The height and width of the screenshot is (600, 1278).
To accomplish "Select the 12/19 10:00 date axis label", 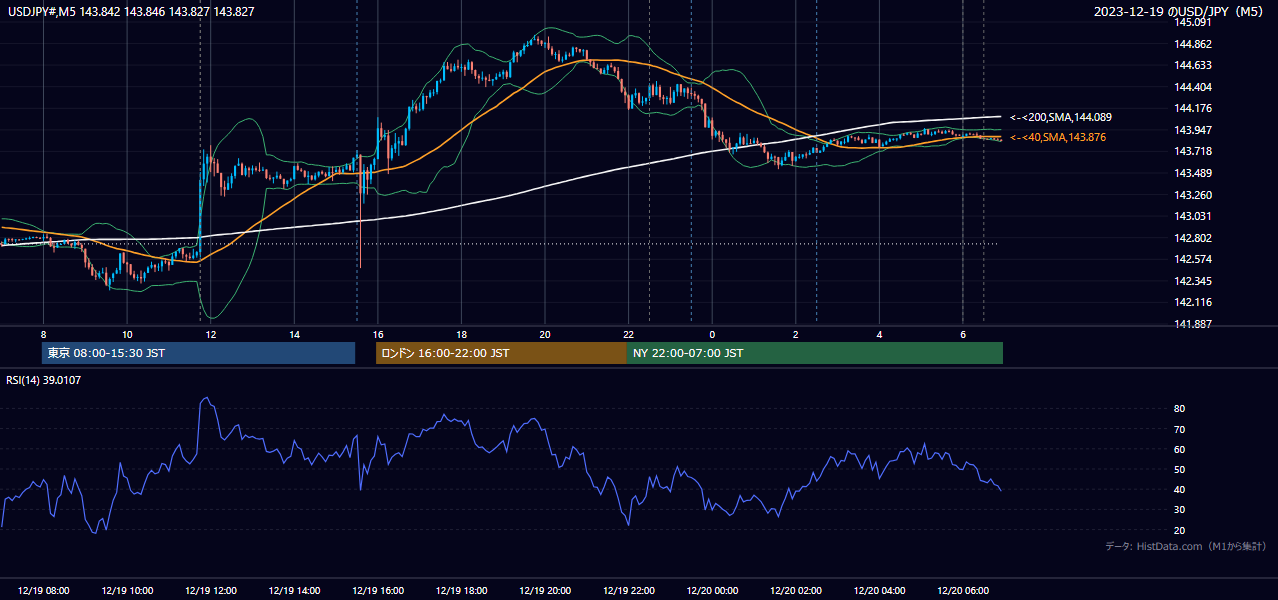I will (127, 591).
